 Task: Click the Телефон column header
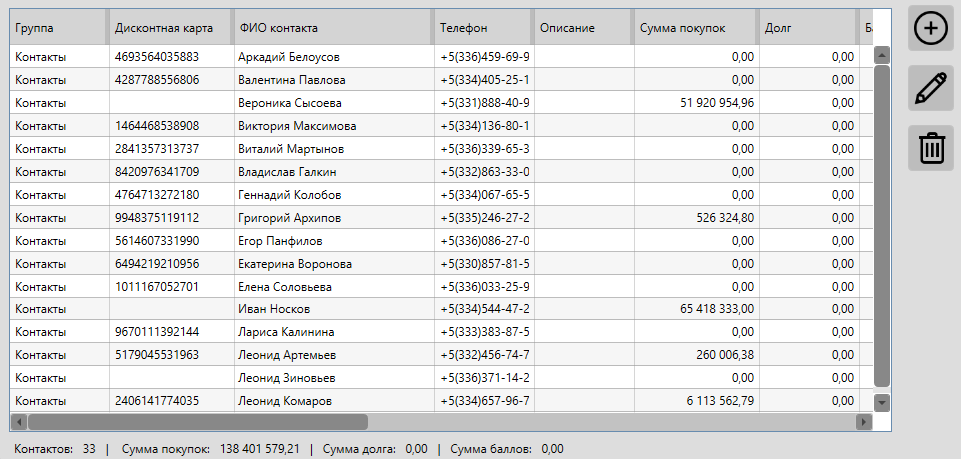click(x=480, y=29)
